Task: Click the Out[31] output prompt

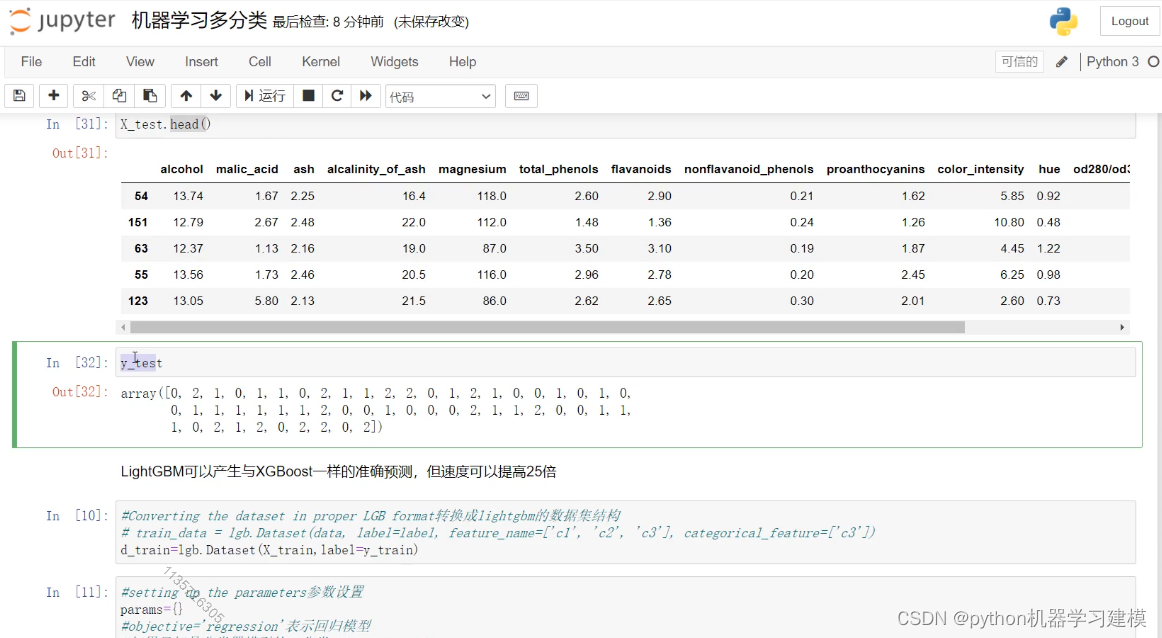Action: click(x=80, y=153)
